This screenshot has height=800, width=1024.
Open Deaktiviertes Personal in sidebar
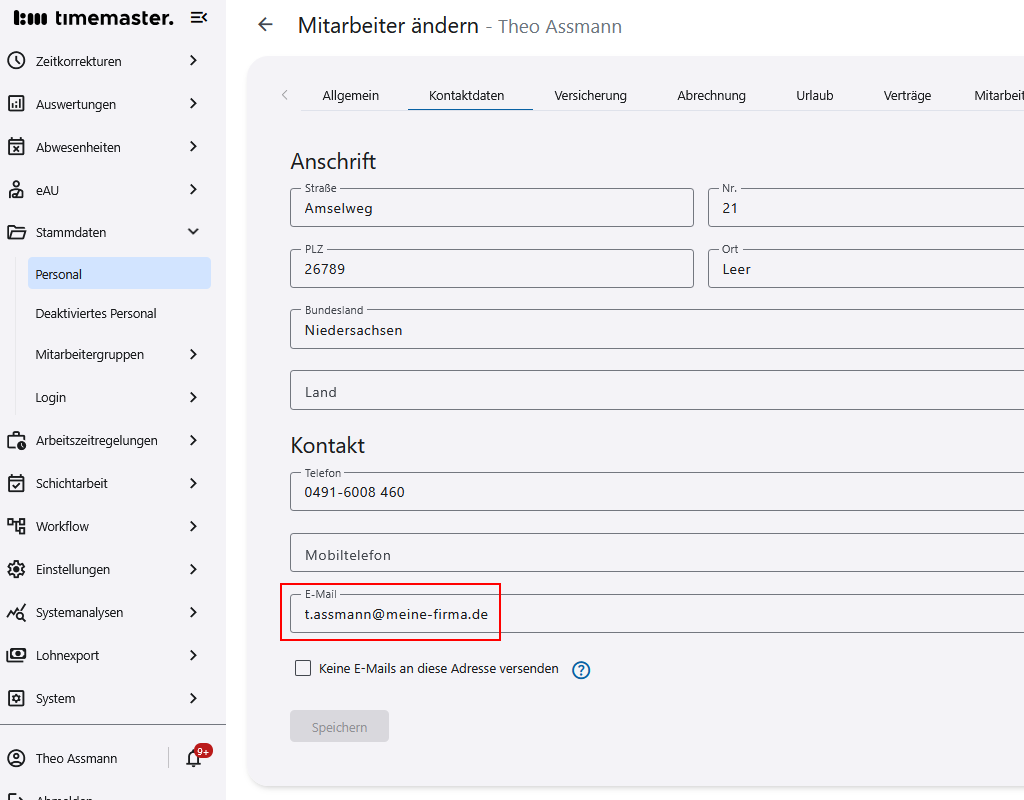pos(96,313)
